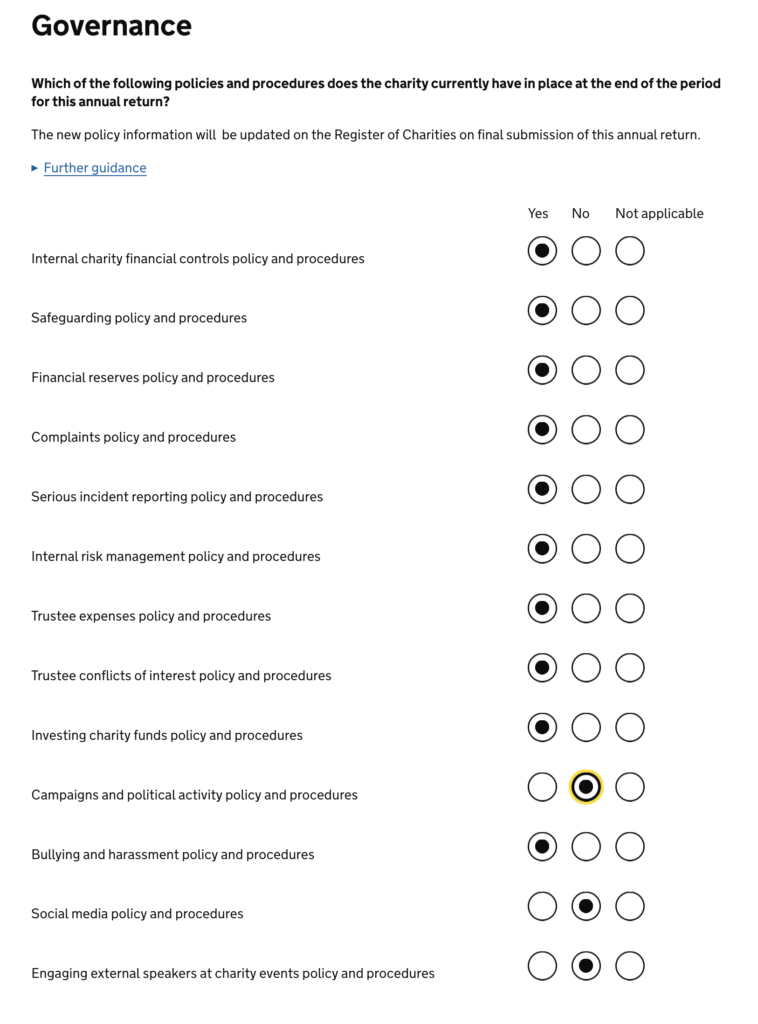The height and width of the screenshot is (1024, 758).
Task: Select Not applicable for Social media policy
Action: point(630,906)
